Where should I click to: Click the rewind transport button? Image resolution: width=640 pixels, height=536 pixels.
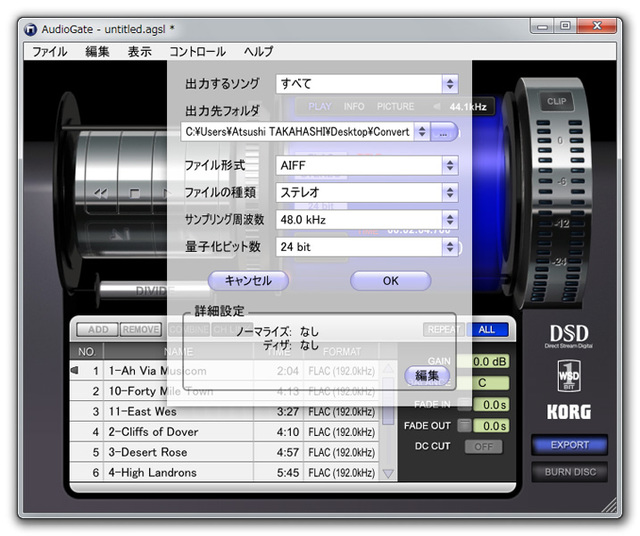[102, 192]
